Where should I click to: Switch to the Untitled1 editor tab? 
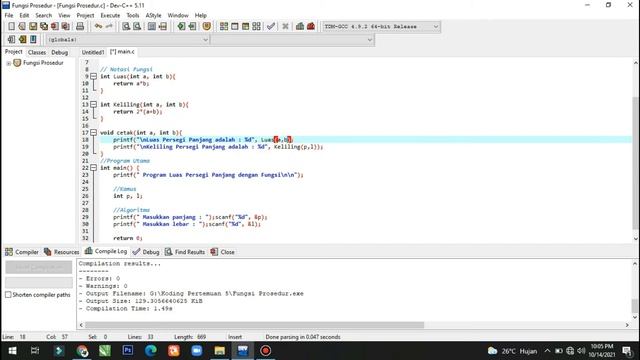93,52
